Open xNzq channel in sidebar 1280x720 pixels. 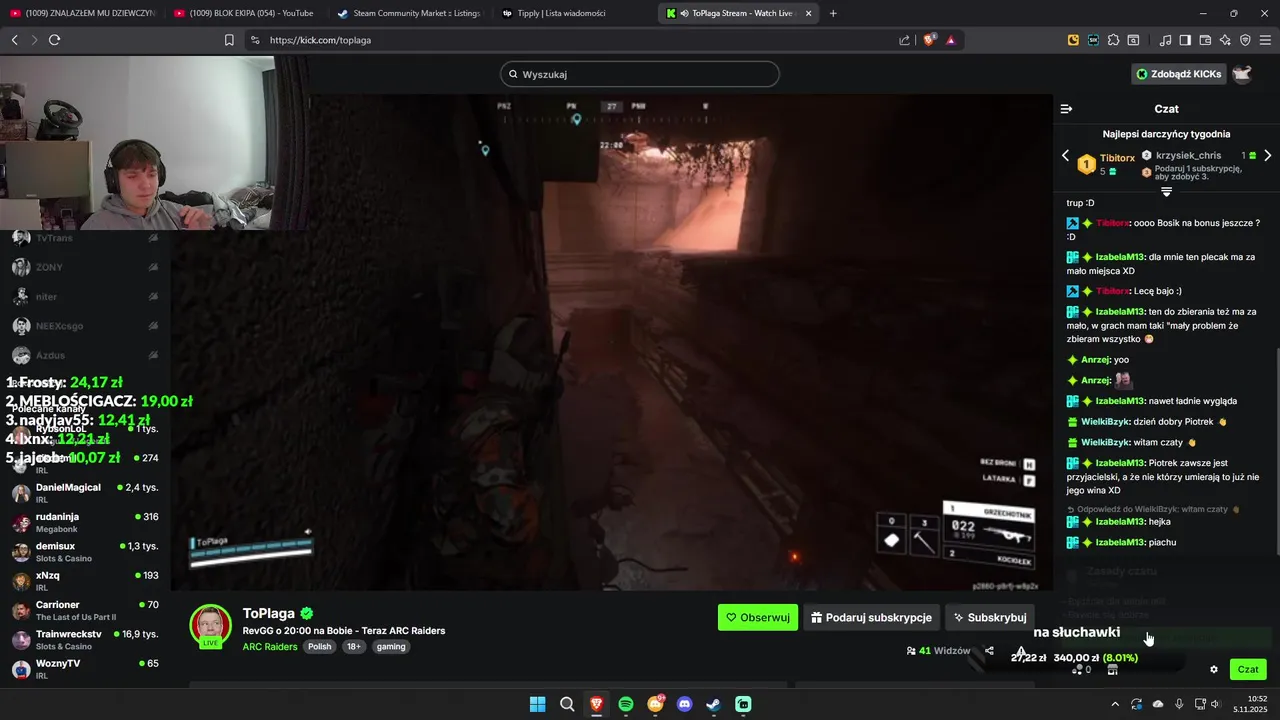coord(85,581)
